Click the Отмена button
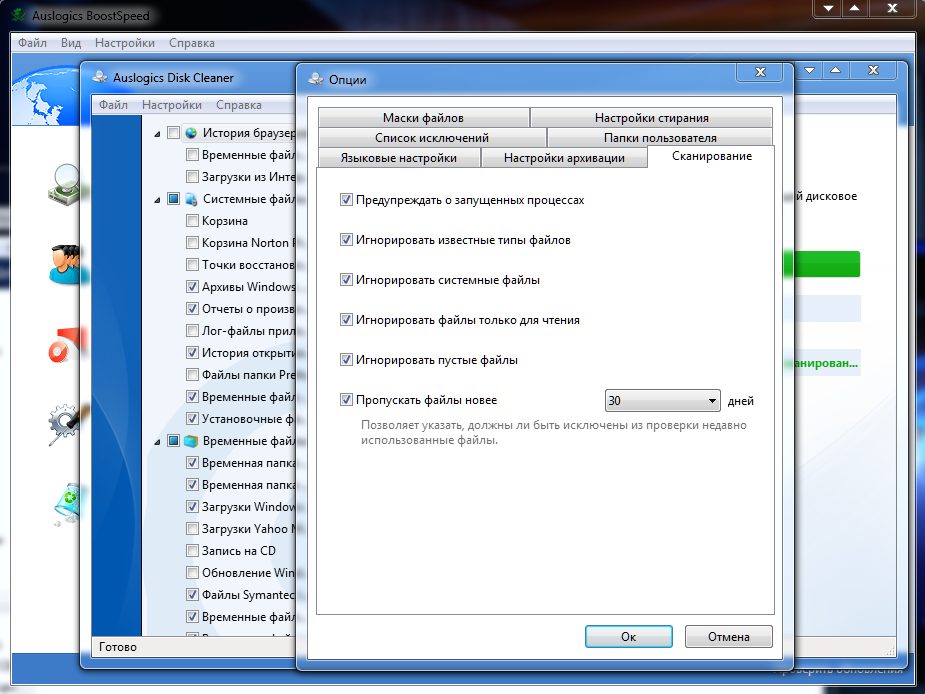This screenshot has width=925, height=694. 729,637
